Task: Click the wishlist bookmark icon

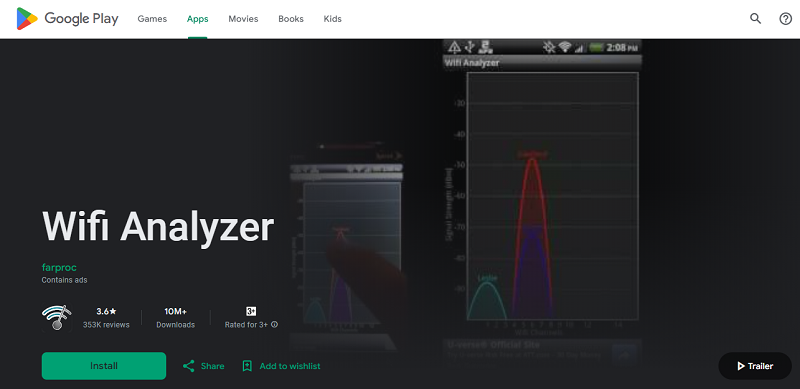Action: point(247,366)
